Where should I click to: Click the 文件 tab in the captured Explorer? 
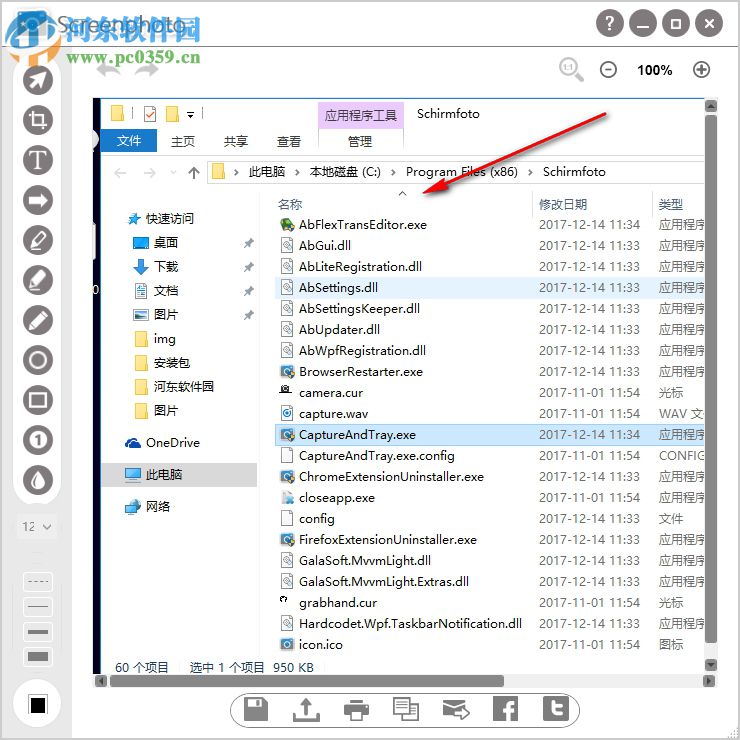[129, 141]
